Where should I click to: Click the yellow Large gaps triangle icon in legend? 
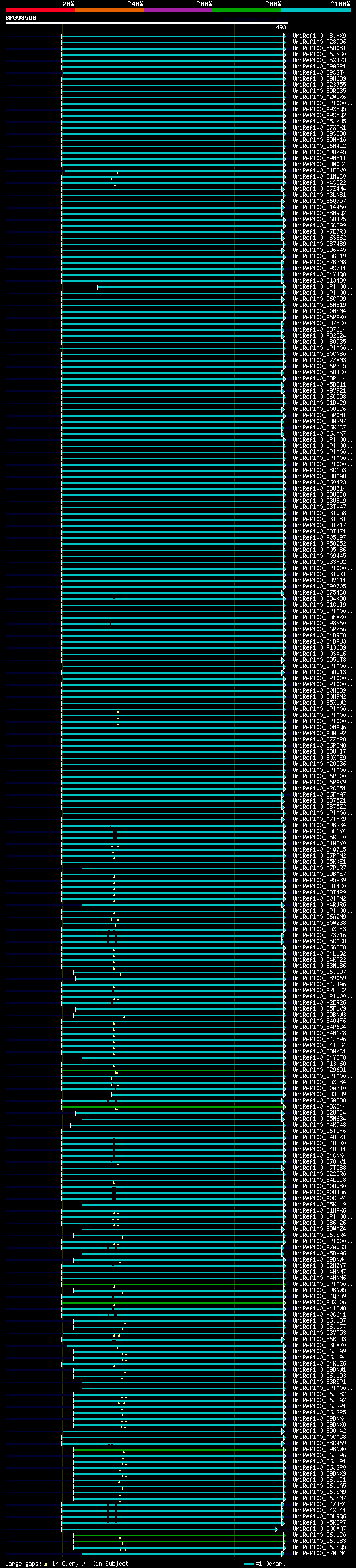click(46, 1563)
